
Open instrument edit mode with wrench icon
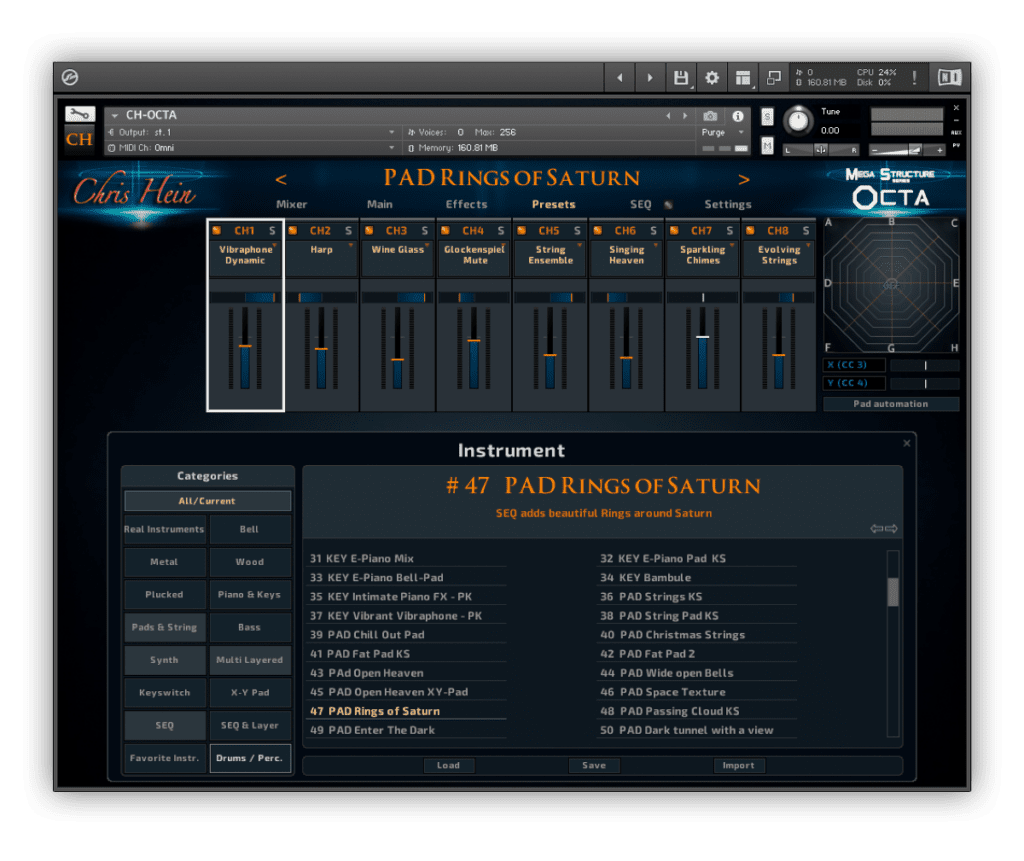pyautogui.click(x=80, y=114)
